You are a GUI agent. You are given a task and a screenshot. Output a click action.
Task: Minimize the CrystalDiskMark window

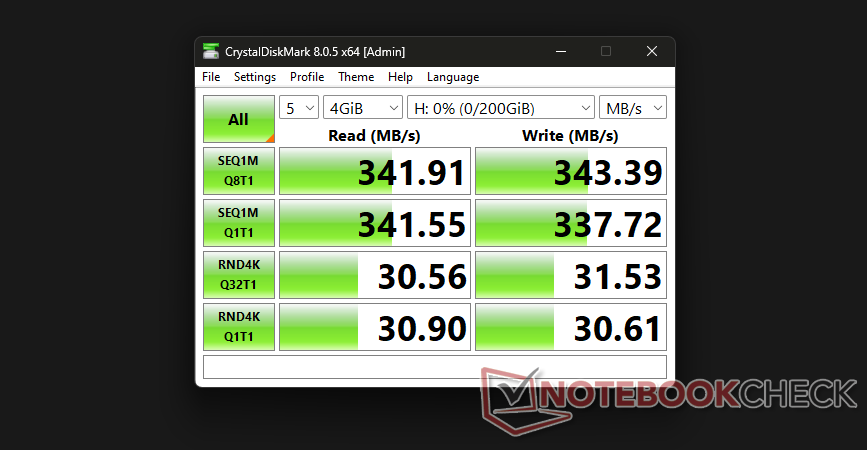tap(560, 51)
